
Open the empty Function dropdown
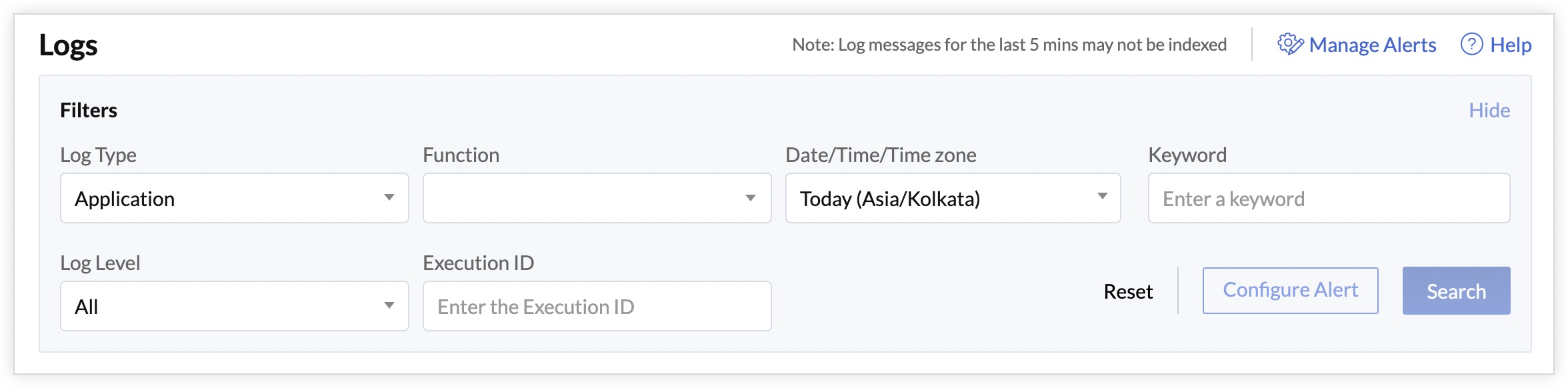pos(580,198)
